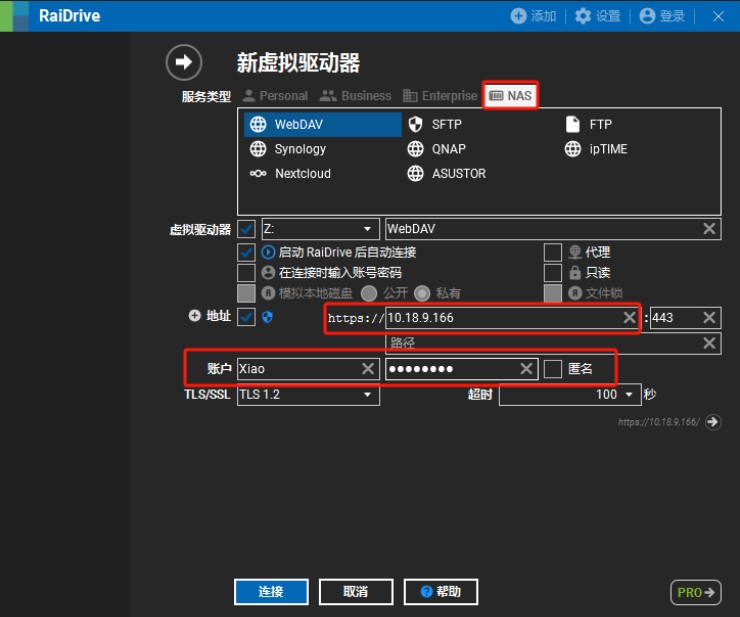Enable the 代理 proxy checkbox
740x617 pixels.
(x=553, y=253)
